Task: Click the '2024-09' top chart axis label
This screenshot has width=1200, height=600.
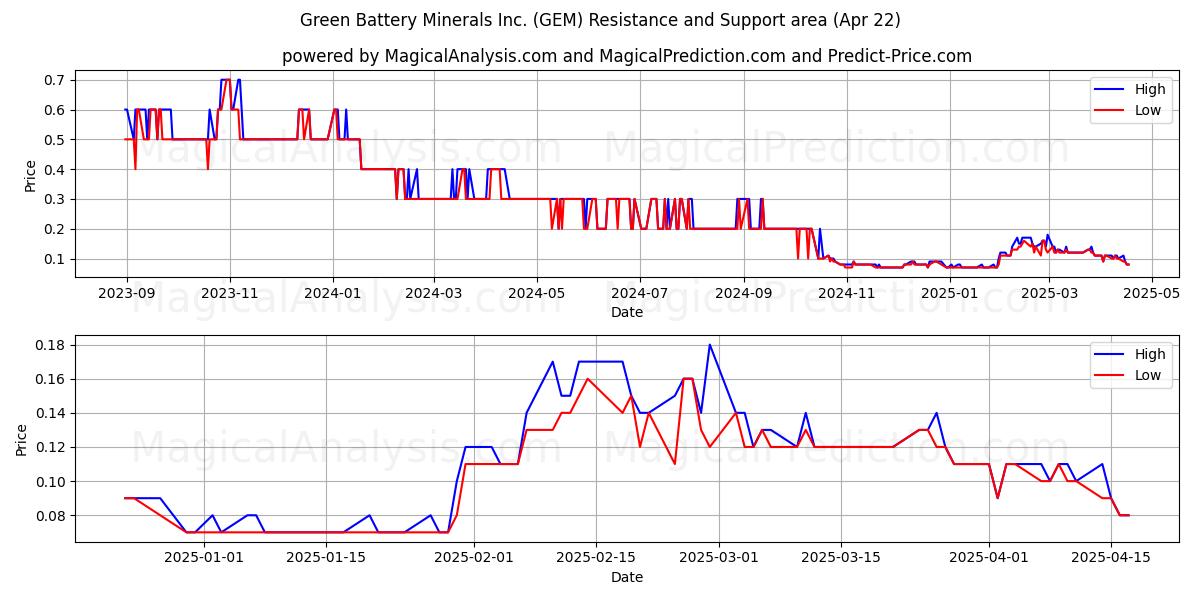Action: click(x=744, y=294)
